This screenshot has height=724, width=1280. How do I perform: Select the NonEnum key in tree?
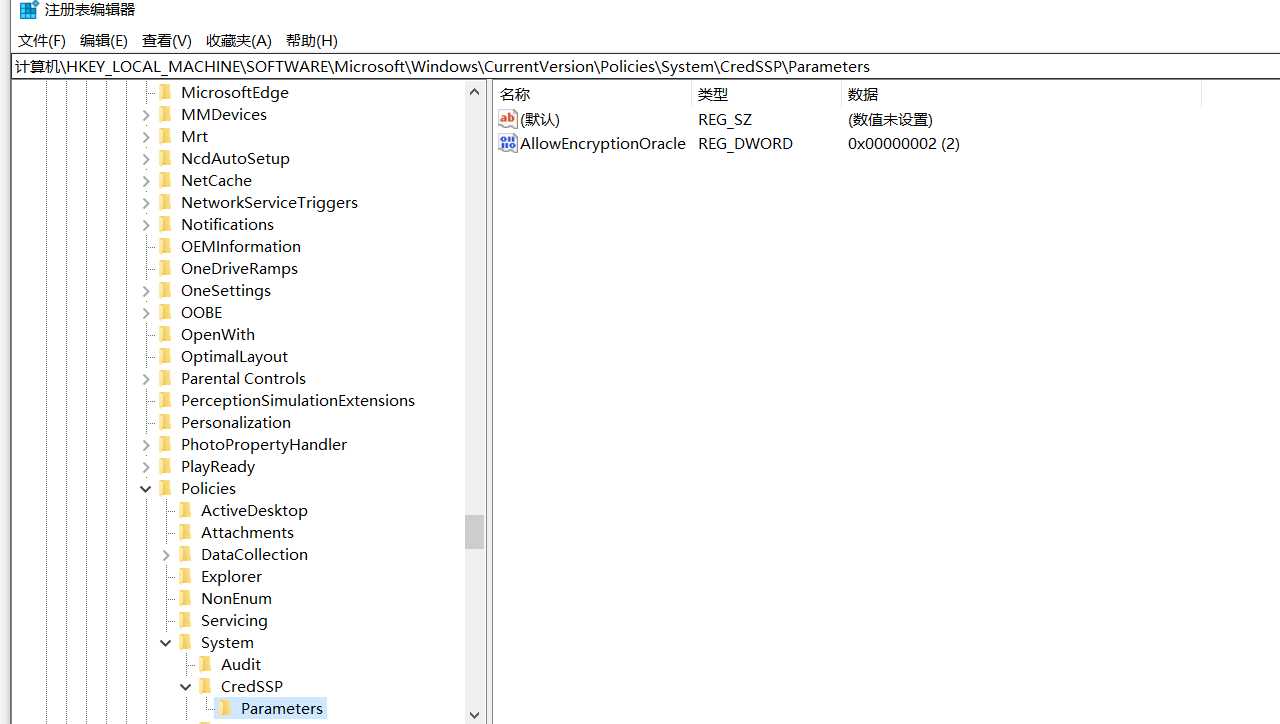236,598
